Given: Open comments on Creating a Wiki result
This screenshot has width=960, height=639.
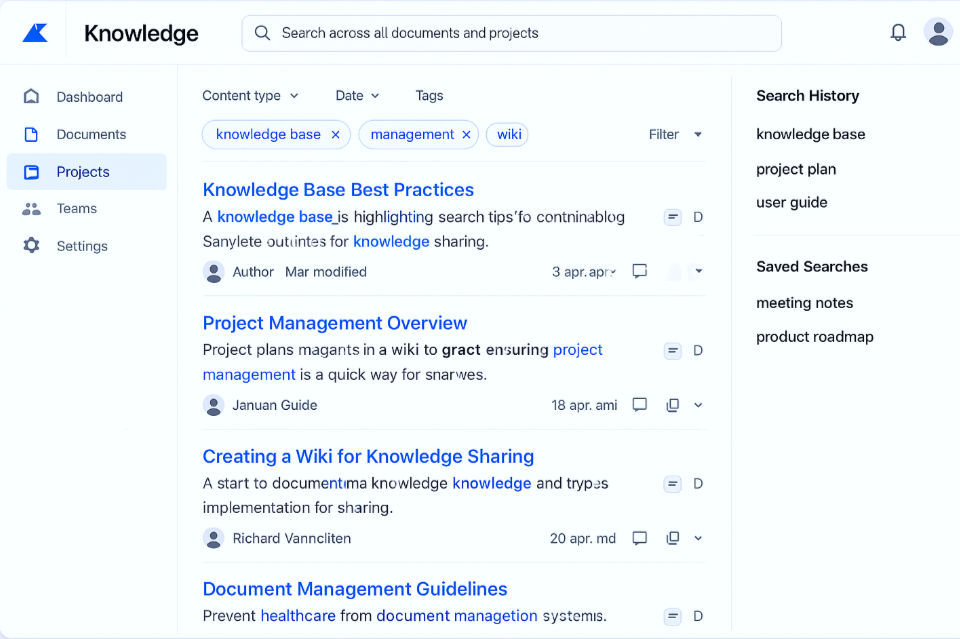Looking at the screenshot, I should coord(639,538).
